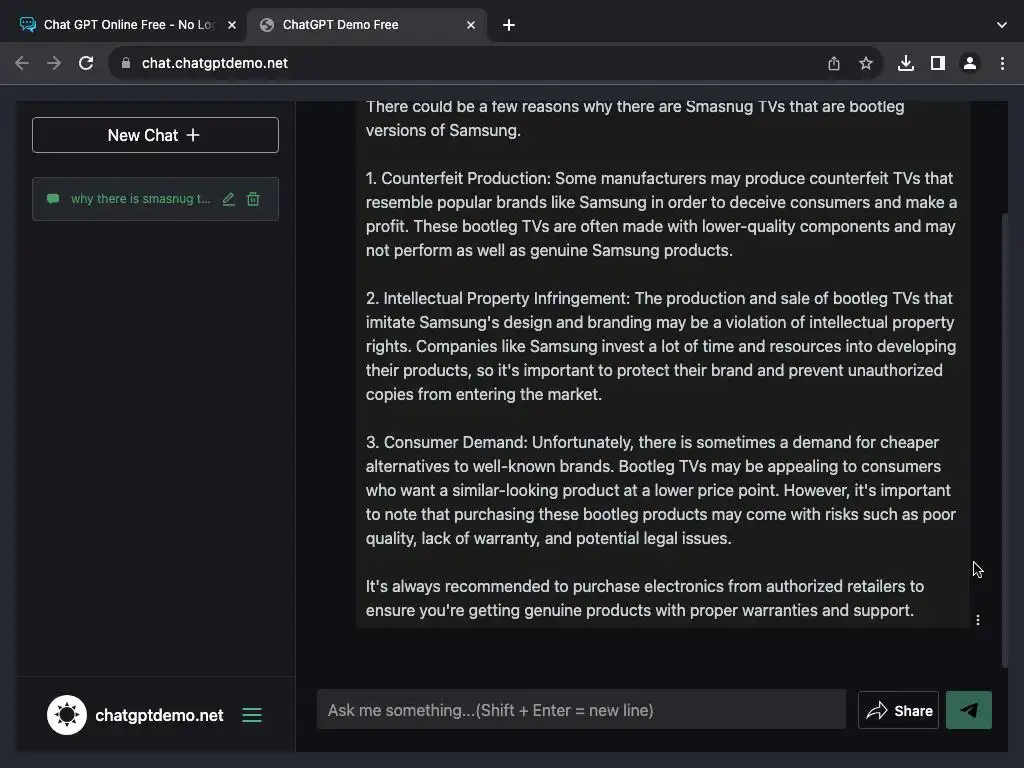
Task: Click the Share button
Action: (898, 710)
